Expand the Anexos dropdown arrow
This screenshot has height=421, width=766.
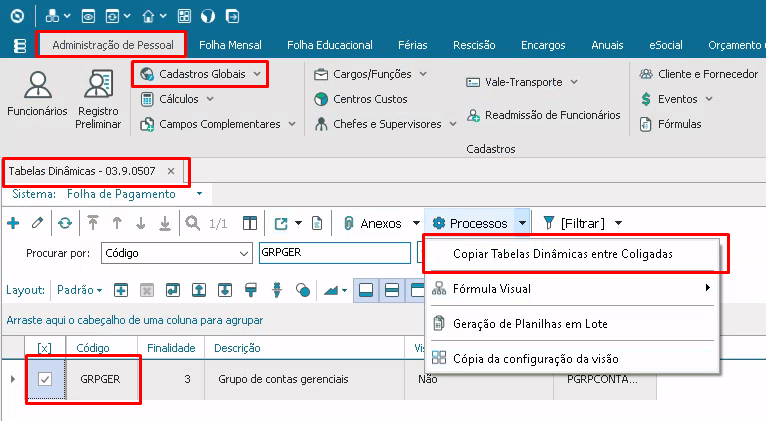[x=416, y=223]
